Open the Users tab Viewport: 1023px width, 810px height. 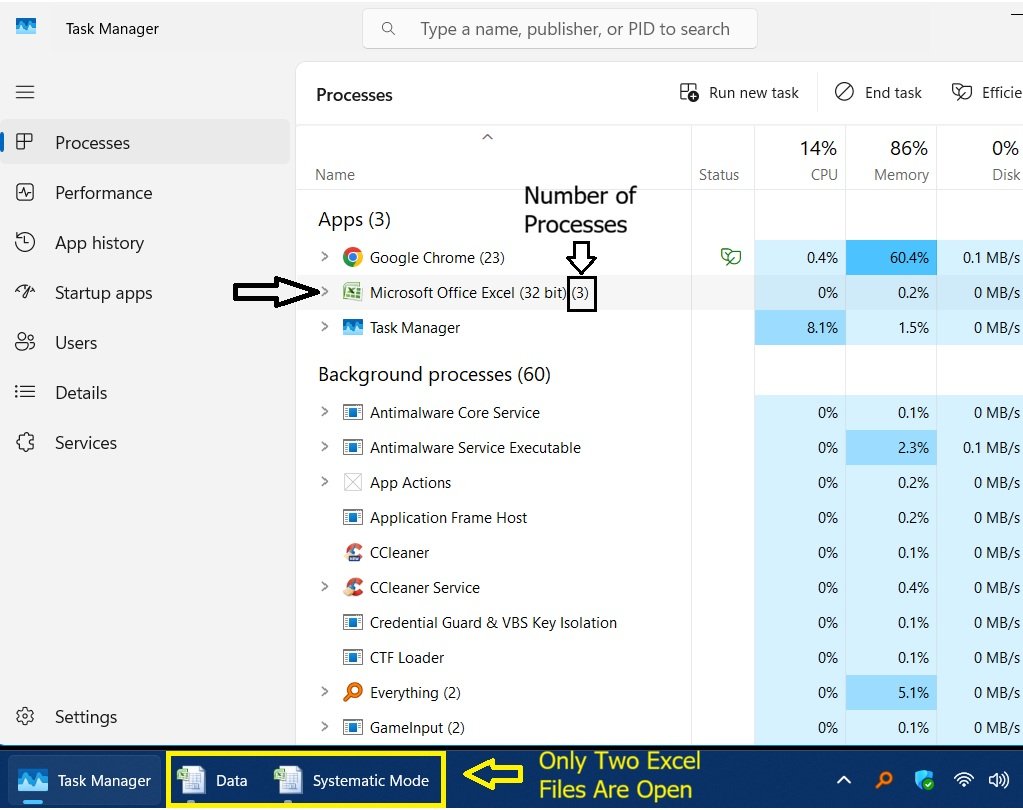(x=145, y=342)
